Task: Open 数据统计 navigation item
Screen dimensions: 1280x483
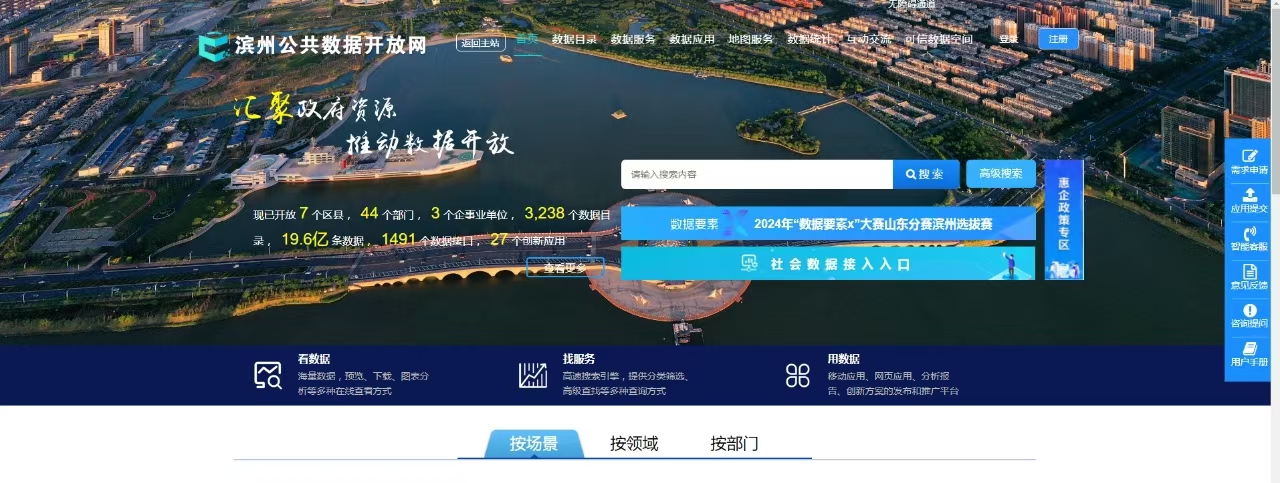Action: [810, 40]
